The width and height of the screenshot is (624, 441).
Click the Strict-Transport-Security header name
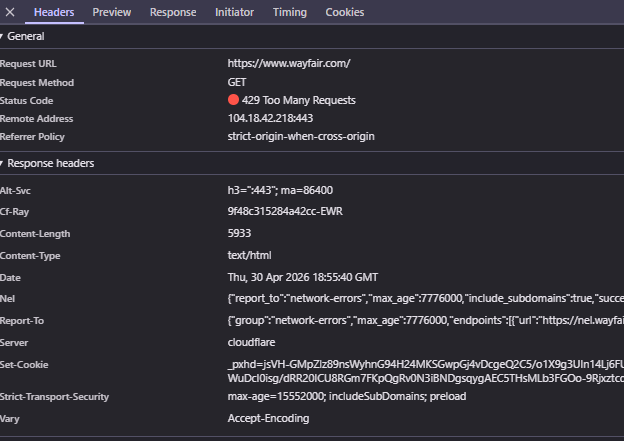pos(55,397)
